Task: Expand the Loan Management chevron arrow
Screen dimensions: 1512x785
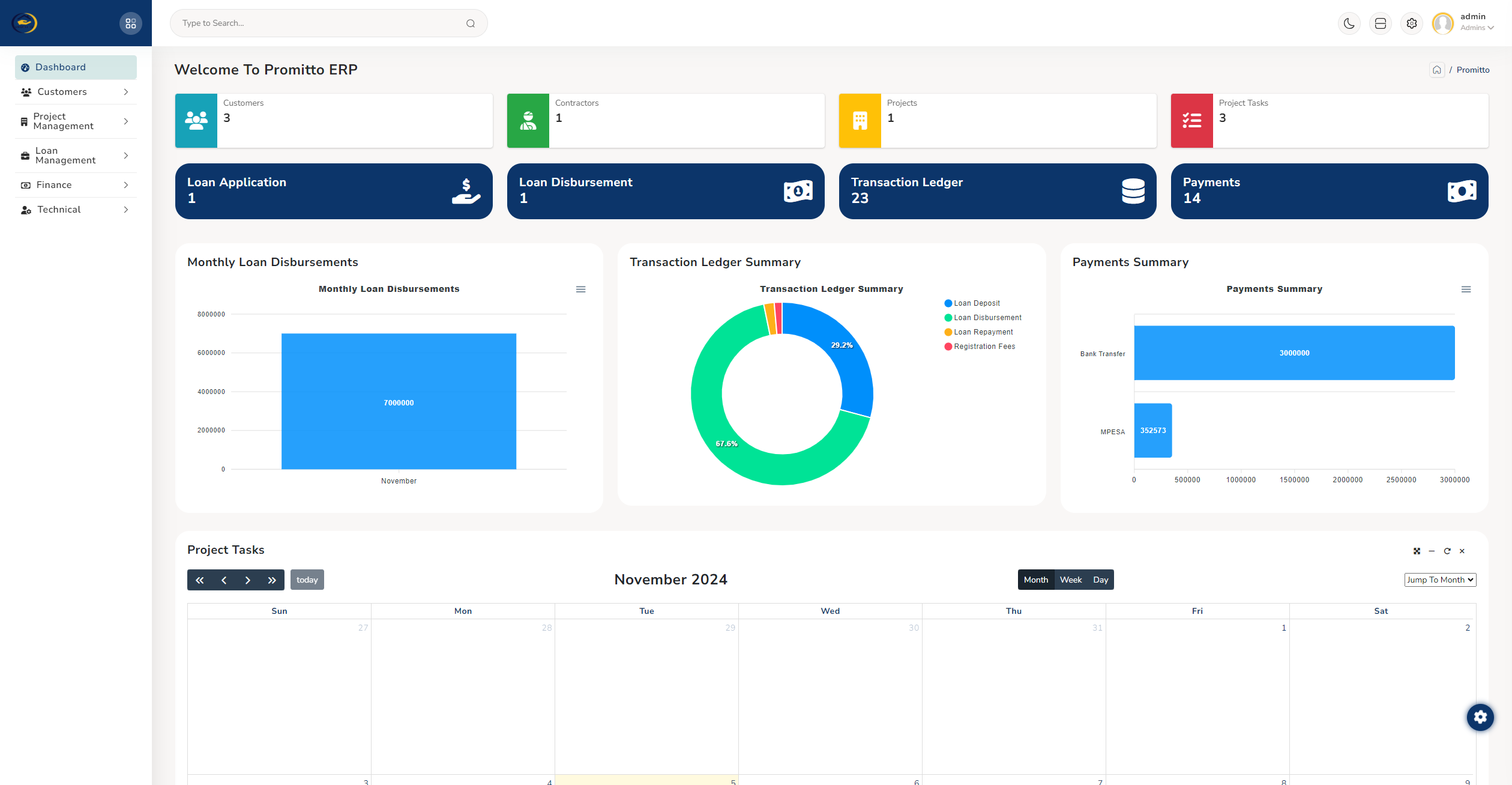Action: 126,156
